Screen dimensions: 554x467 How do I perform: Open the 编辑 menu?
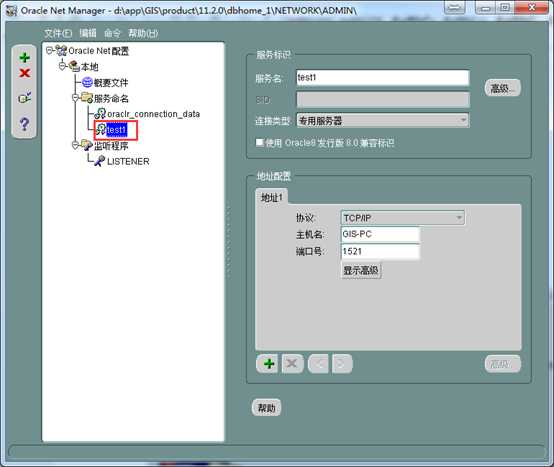click(x=88, y=33)
